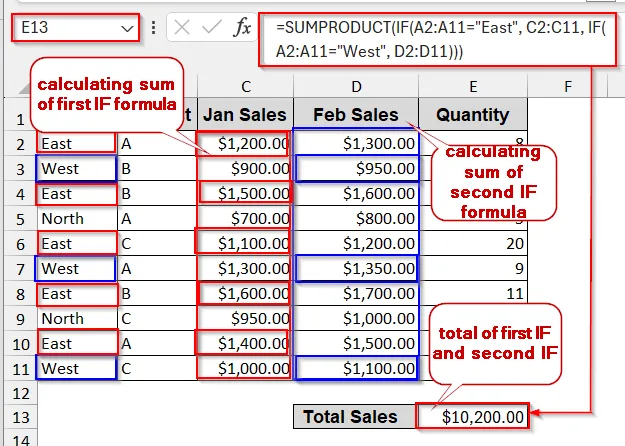Select North cell in row 9

pos(77,318)
